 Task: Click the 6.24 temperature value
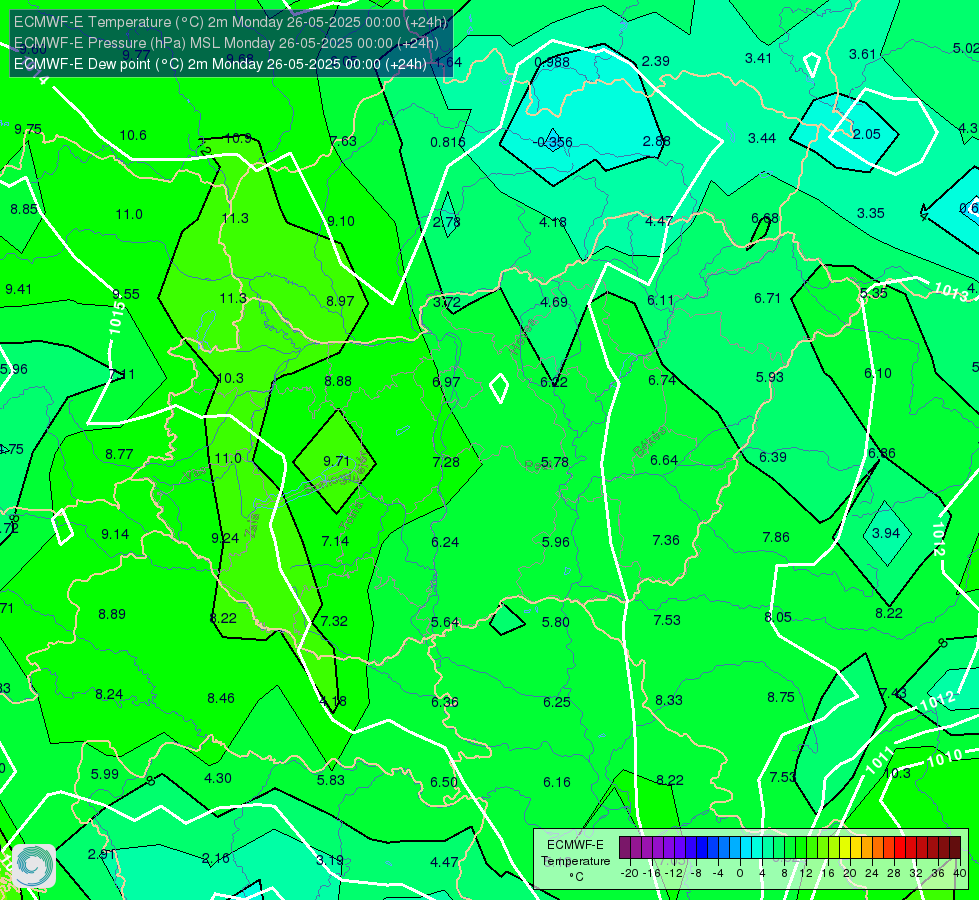445,542
